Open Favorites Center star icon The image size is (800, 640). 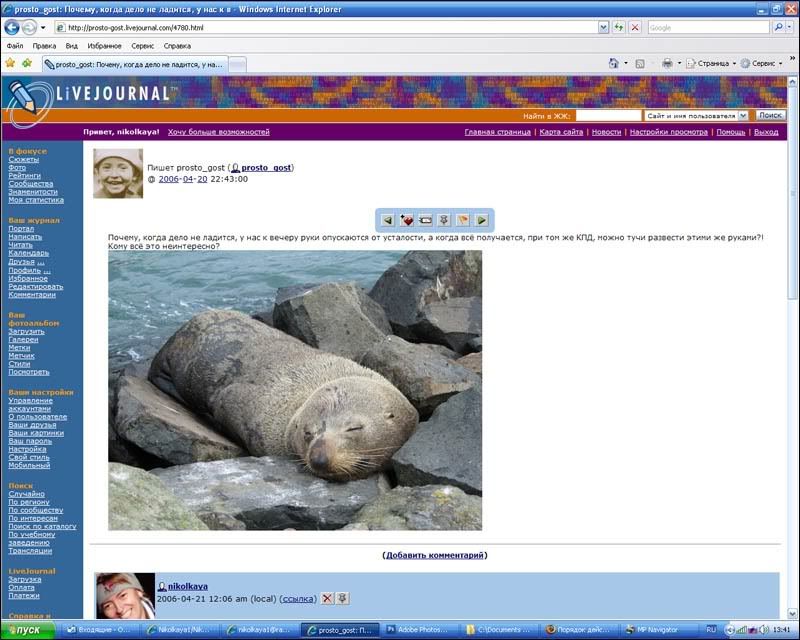[10, 63]
